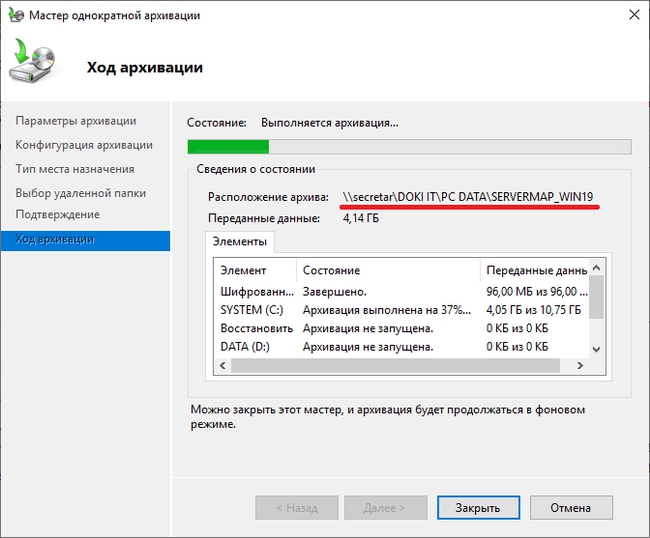The width and height of the screenshot is (650, 538).
Task: Open the Параметры архивации step
Action: click(75, 121)
